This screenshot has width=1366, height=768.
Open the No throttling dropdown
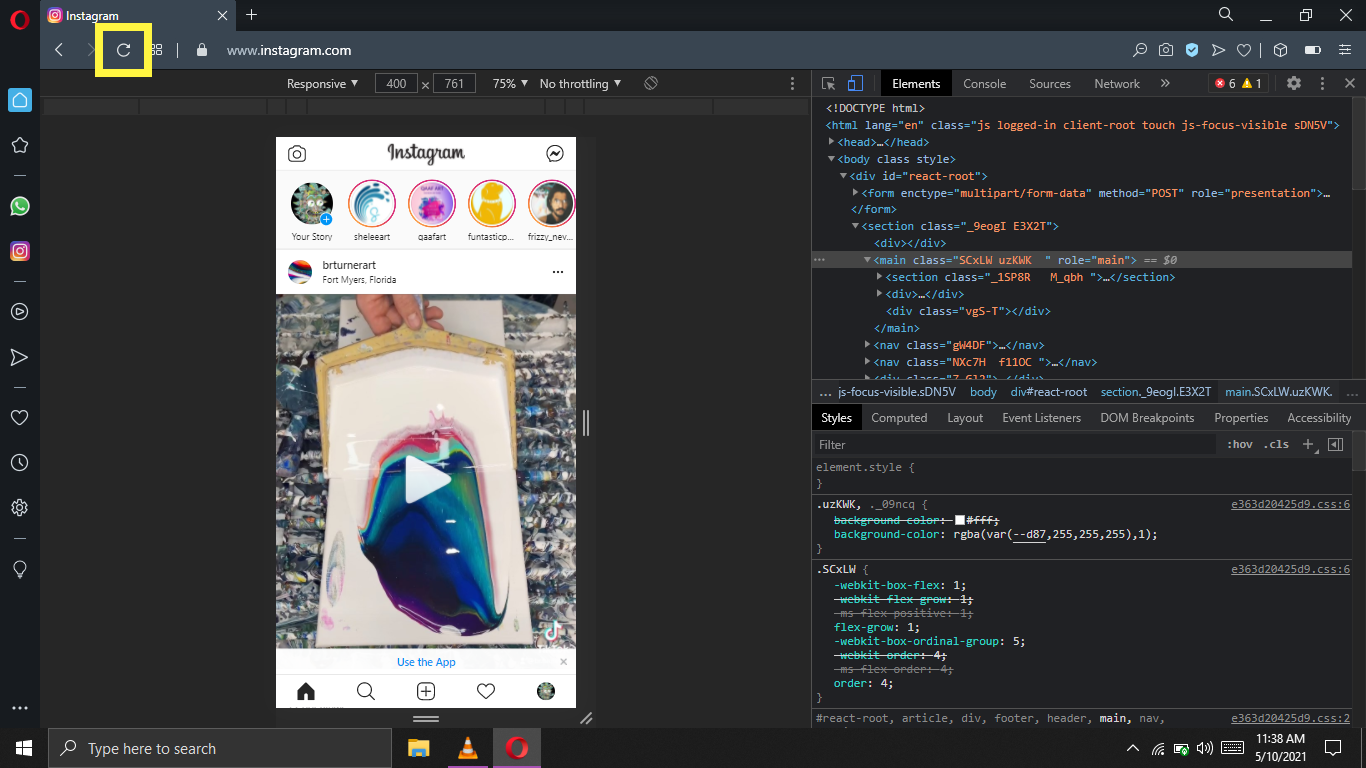coord(580,84)
